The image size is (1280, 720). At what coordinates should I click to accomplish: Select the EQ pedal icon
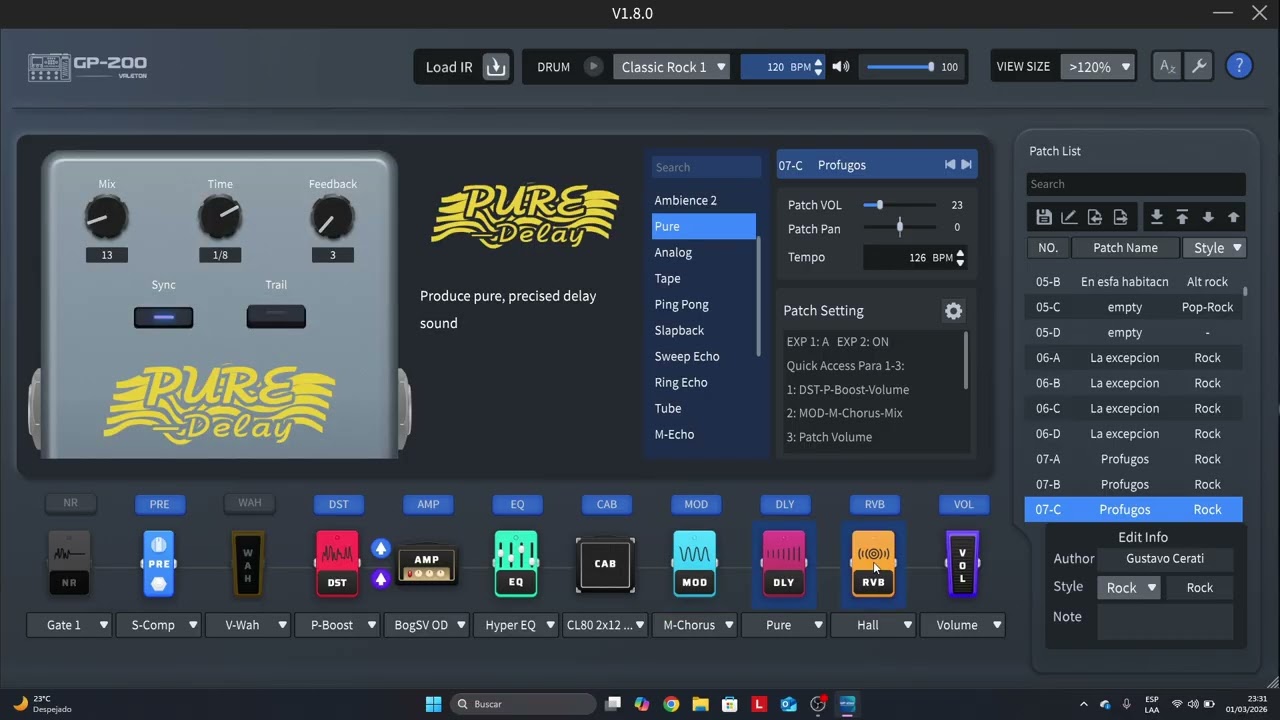pos(516,564)
